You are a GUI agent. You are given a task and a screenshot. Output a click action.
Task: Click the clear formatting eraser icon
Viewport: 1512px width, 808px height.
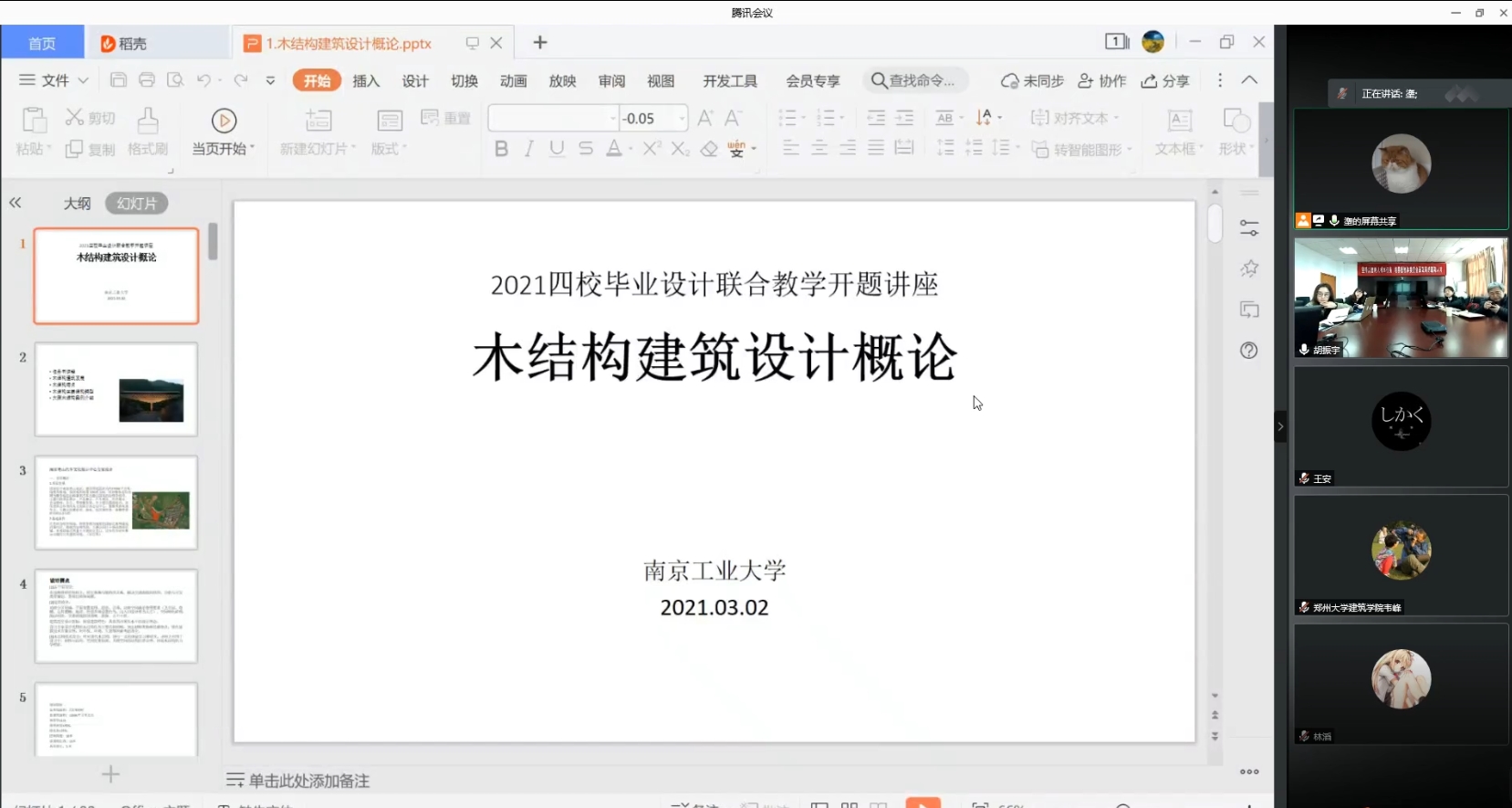click(x=709, y=149)
